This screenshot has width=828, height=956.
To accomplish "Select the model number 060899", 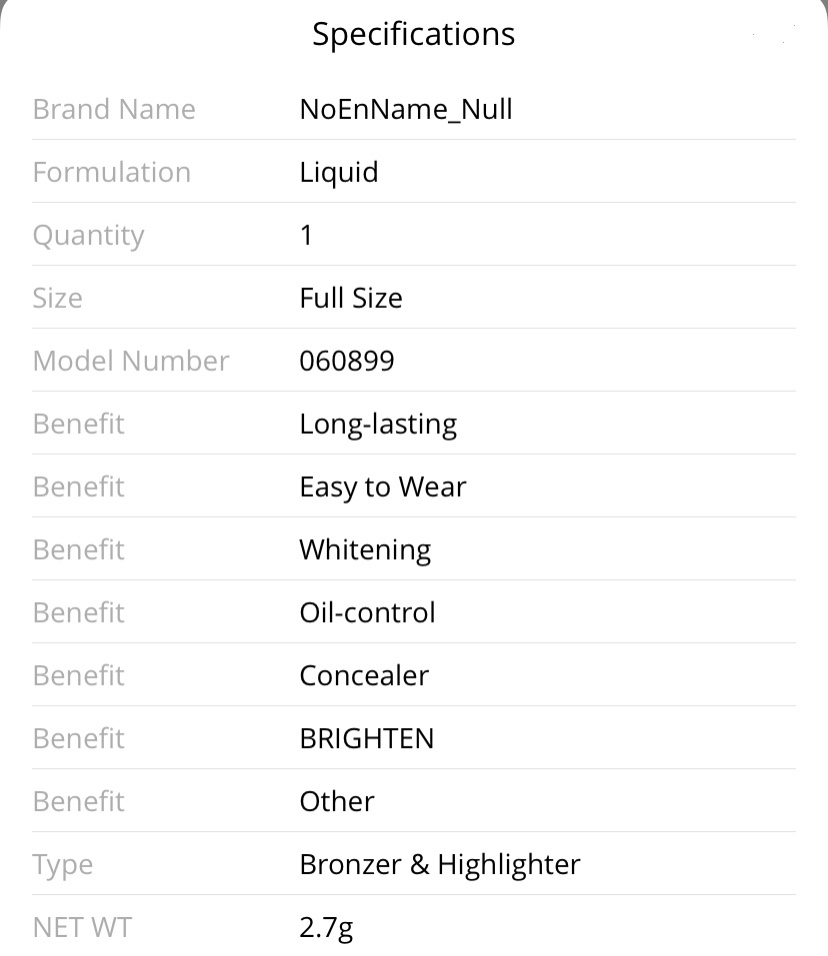I will click(347, 361).
